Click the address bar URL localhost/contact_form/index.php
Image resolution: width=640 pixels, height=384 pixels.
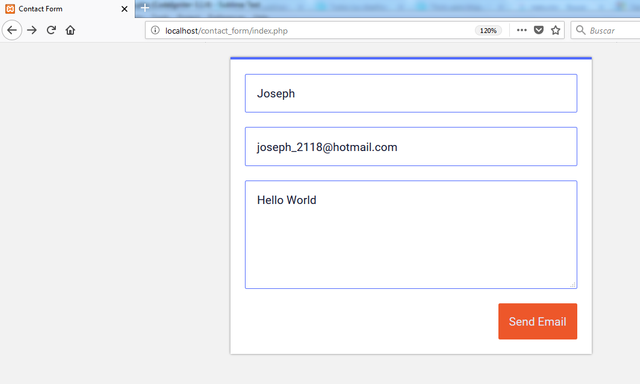[x=226, y=31]
